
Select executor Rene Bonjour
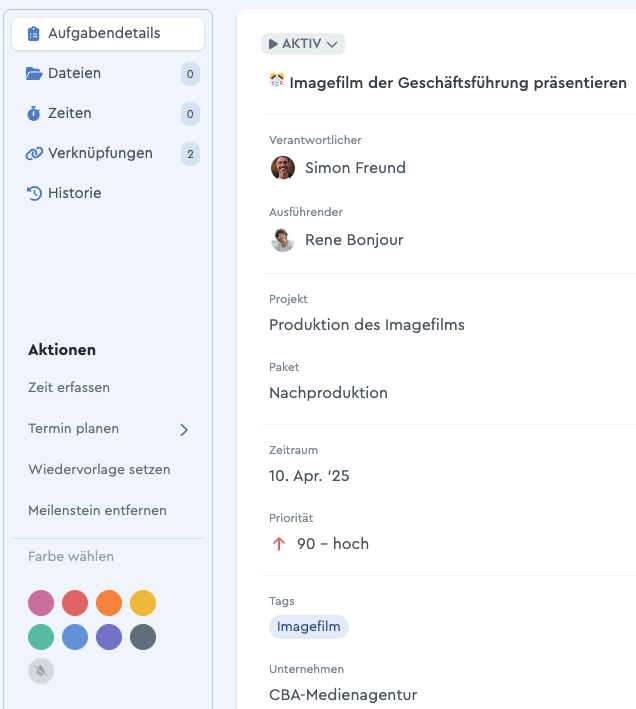pos(354,240)
